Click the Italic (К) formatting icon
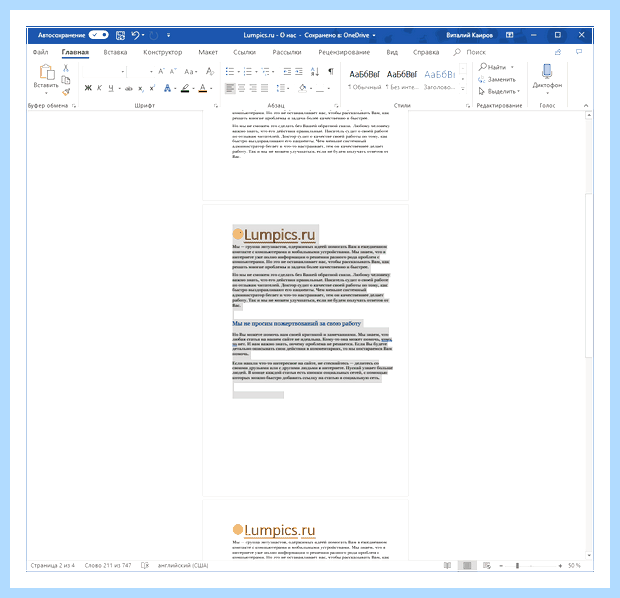The height and width of the screenshot is (598, 620). [99, 88]
